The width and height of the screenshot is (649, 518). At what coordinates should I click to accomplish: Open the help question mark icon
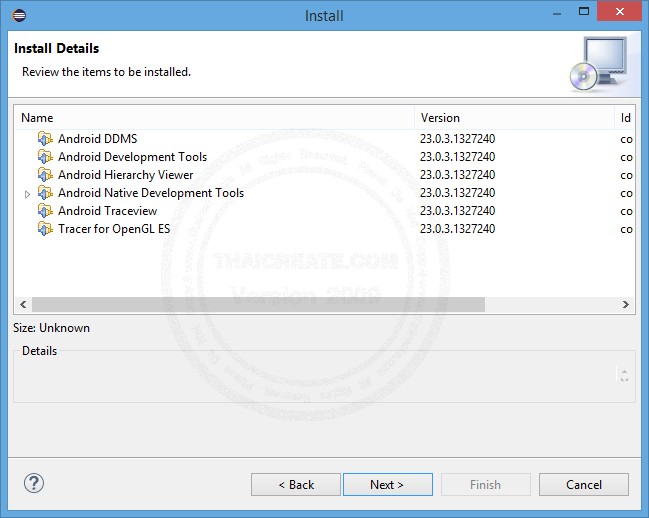click(x=34, y=483)
